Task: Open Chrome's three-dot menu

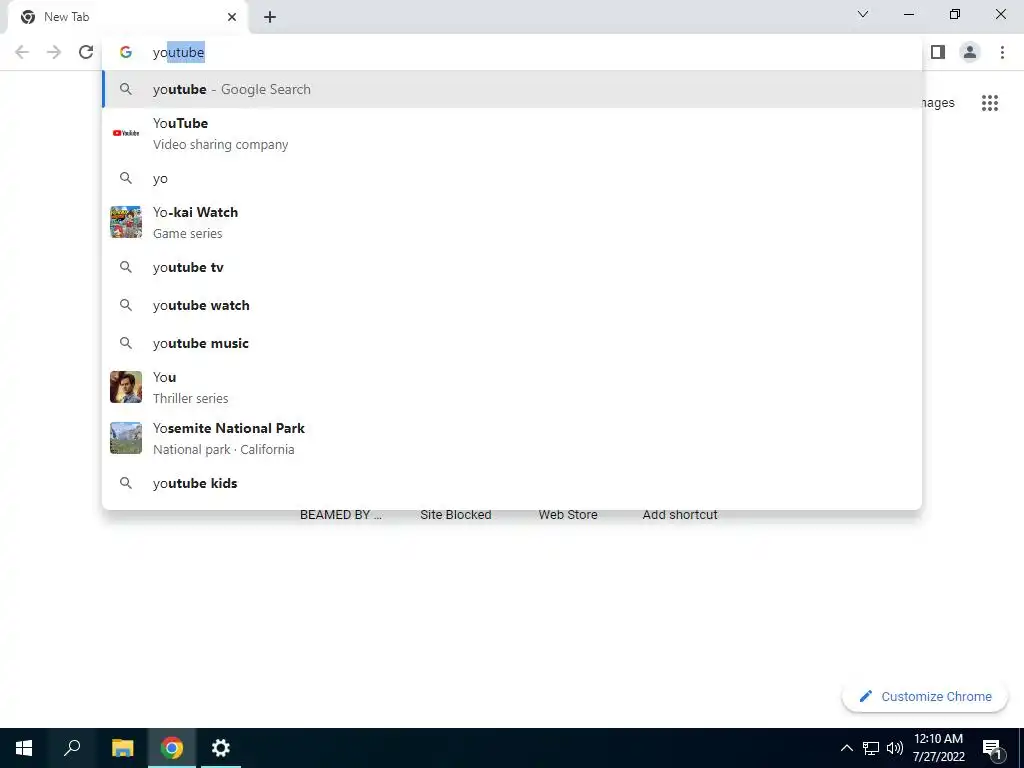Action: (x=1002, y=52)
